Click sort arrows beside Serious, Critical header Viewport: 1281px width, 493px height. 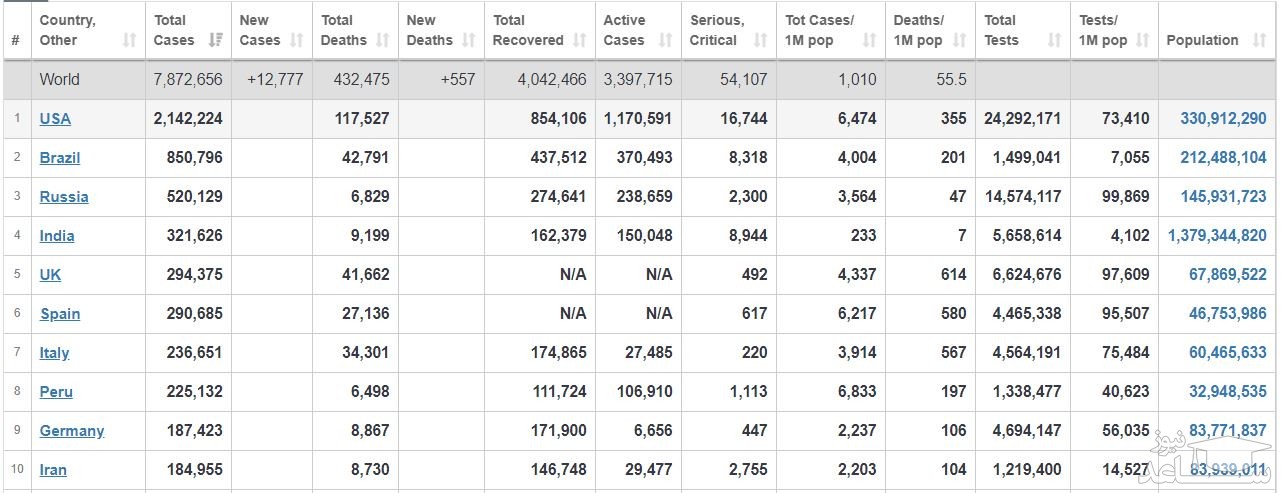(x=760, y=41)
